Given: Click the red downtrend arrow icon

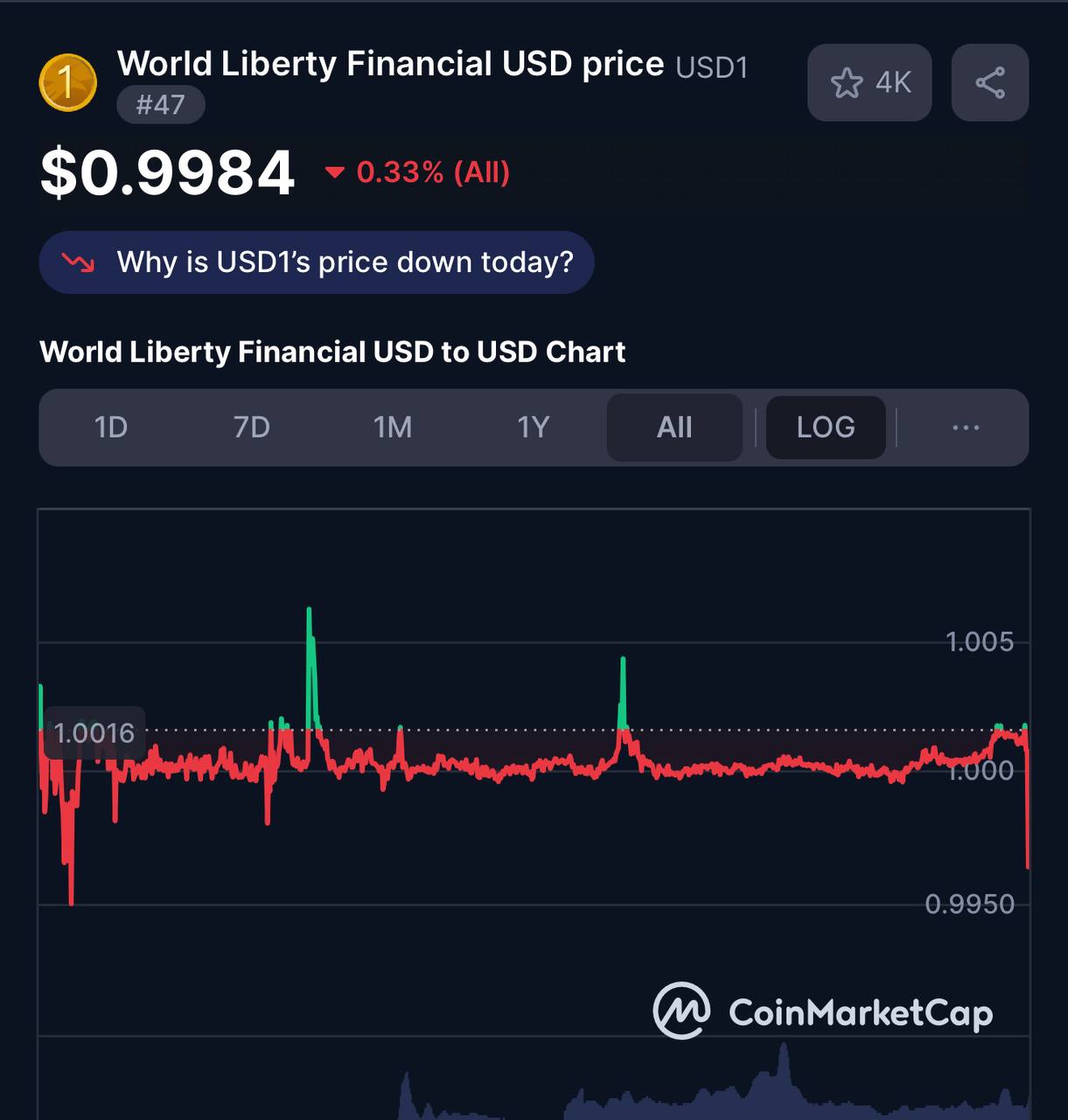Looking at the screenshot, I should tap(78, 262).
